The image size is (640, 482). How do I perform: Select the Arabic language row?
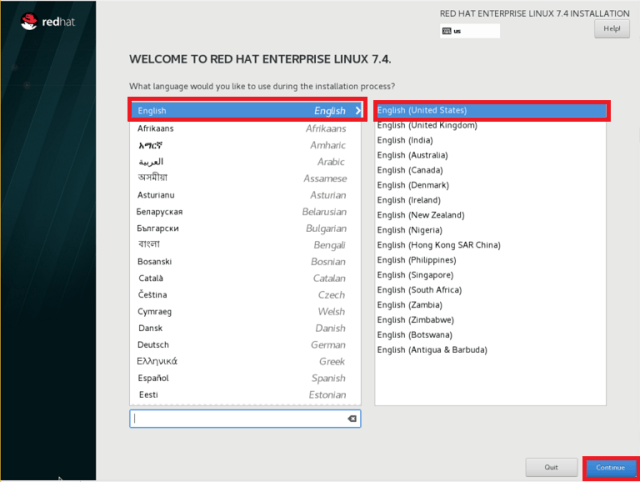click(246, 162)
